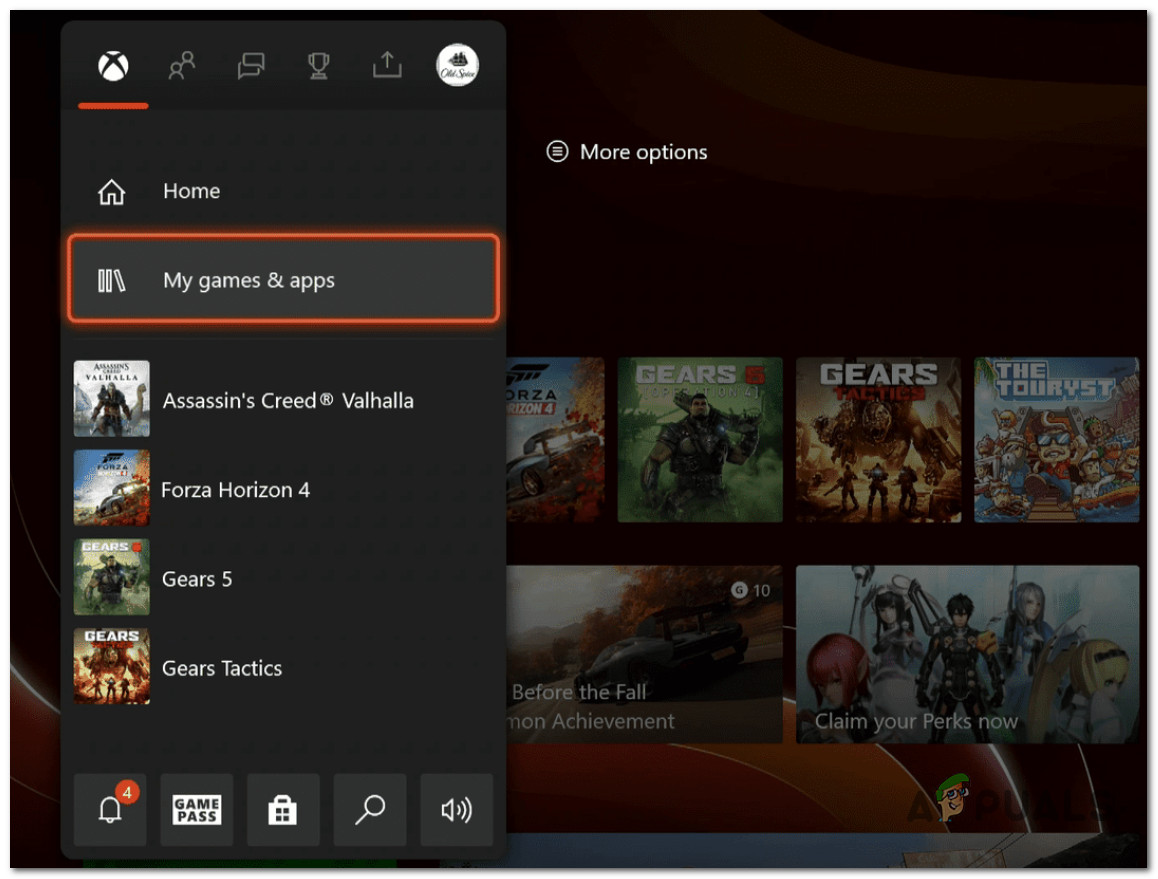Open the Microsoft Store bag icon
Viewport: 1158px width, 879px height.
click(x=283, y=810)
